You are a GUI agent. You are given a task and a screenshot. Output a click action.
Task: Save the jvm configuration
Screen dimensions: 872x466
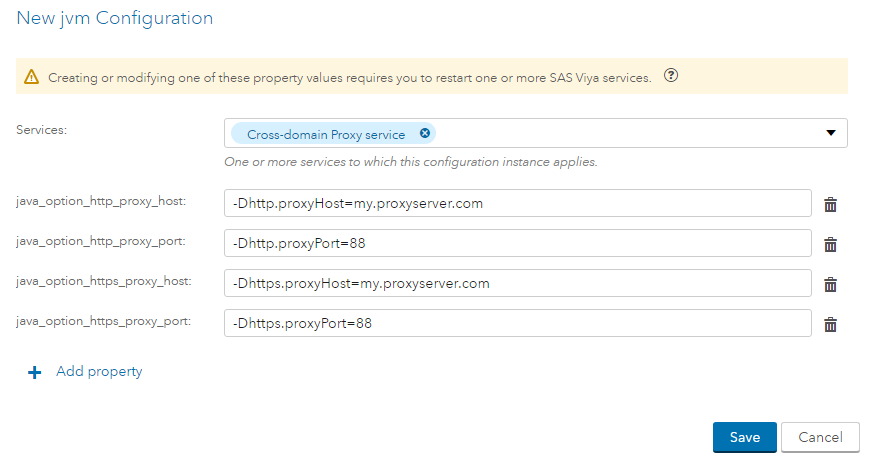tap(744, 437)
